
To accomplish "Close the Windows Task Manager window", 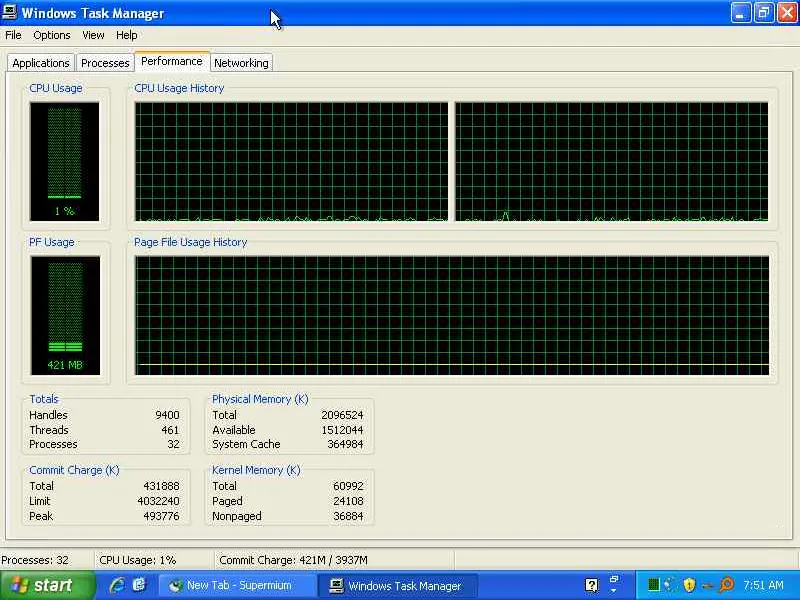I will (787, 13).
